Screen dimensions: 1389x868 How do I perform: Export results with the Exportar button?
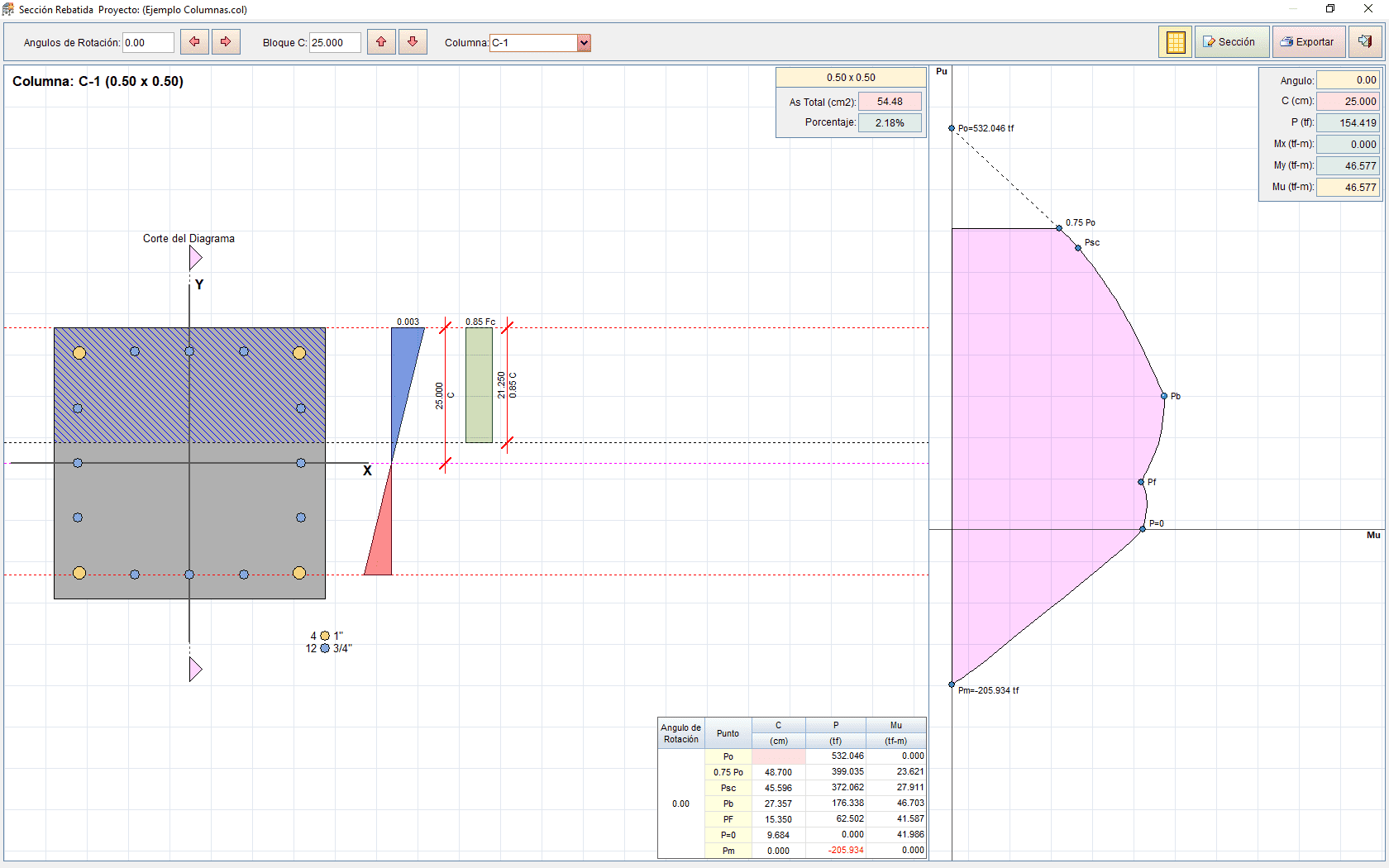coord(1309,41)
